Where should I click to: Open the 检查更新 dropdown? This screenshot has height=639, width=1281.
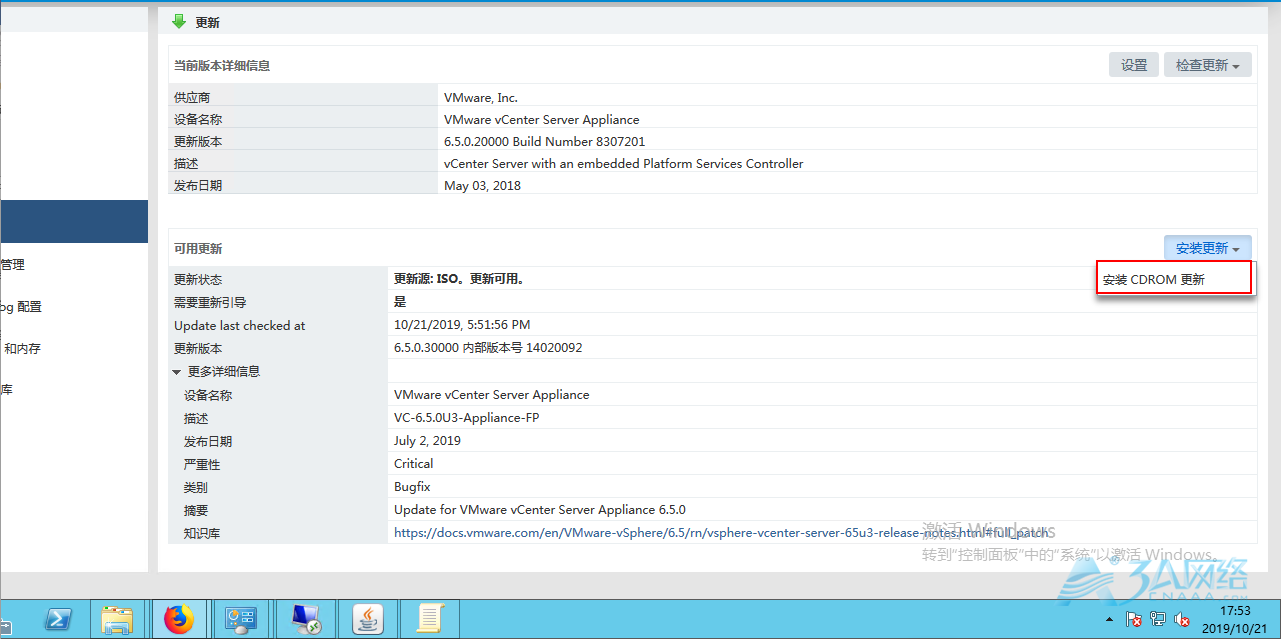pos(1207,65)
